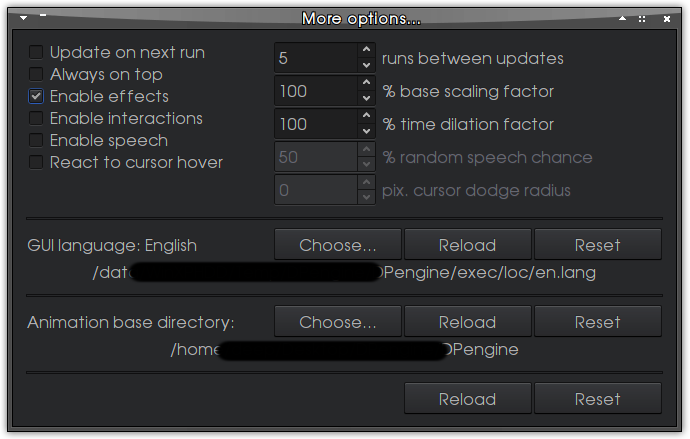Increase the time dilation factor

(366, 117)
